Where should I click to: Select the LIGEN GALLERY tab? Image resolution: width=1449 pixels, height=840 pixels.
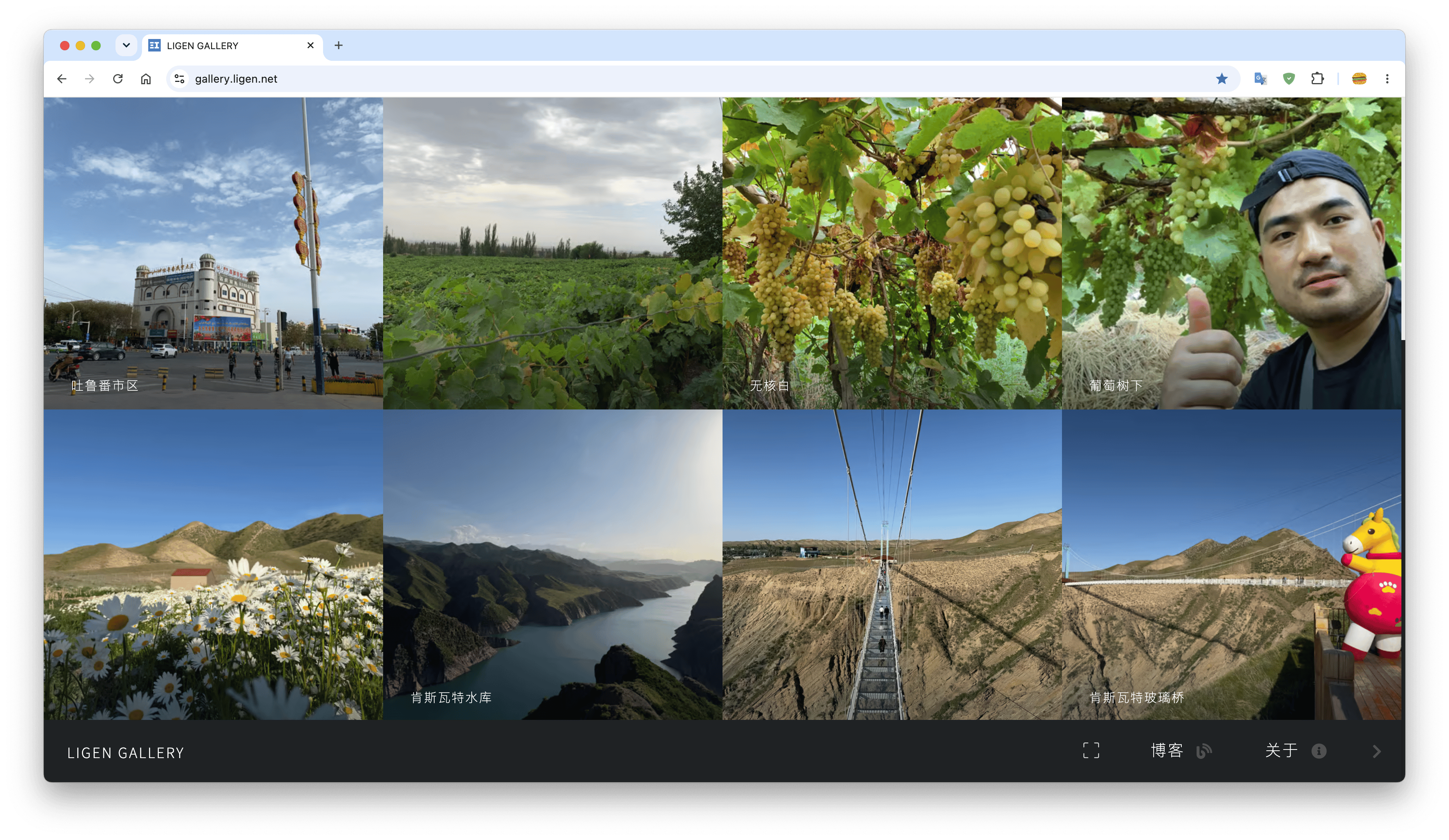click(x=232, y=46)
